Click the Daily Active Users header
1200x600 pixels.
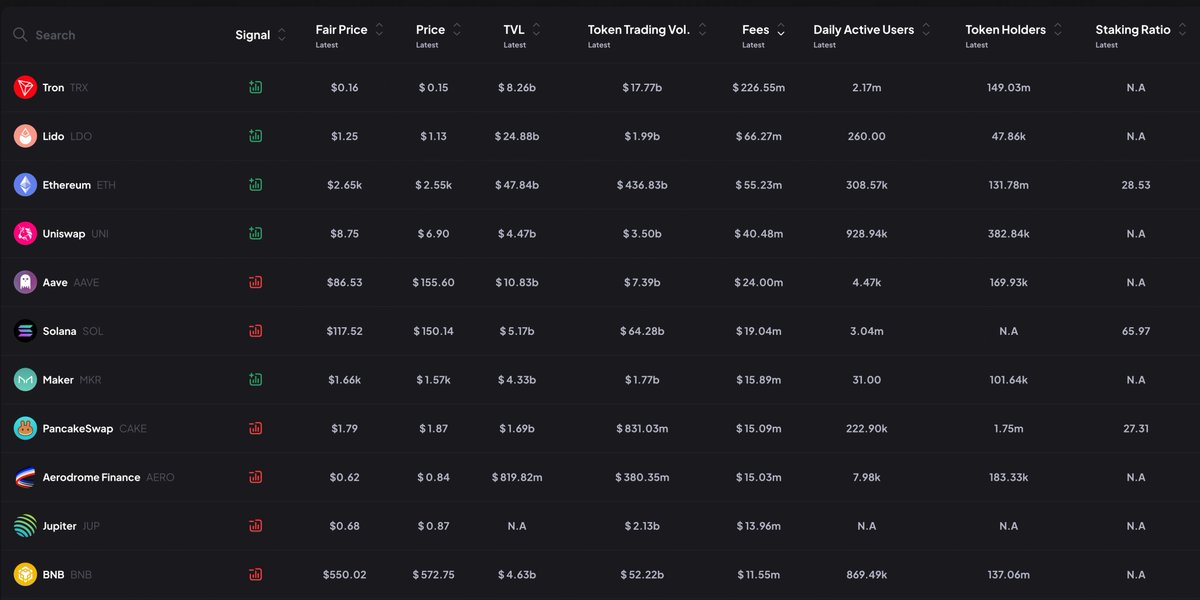[x=863, y=30]
